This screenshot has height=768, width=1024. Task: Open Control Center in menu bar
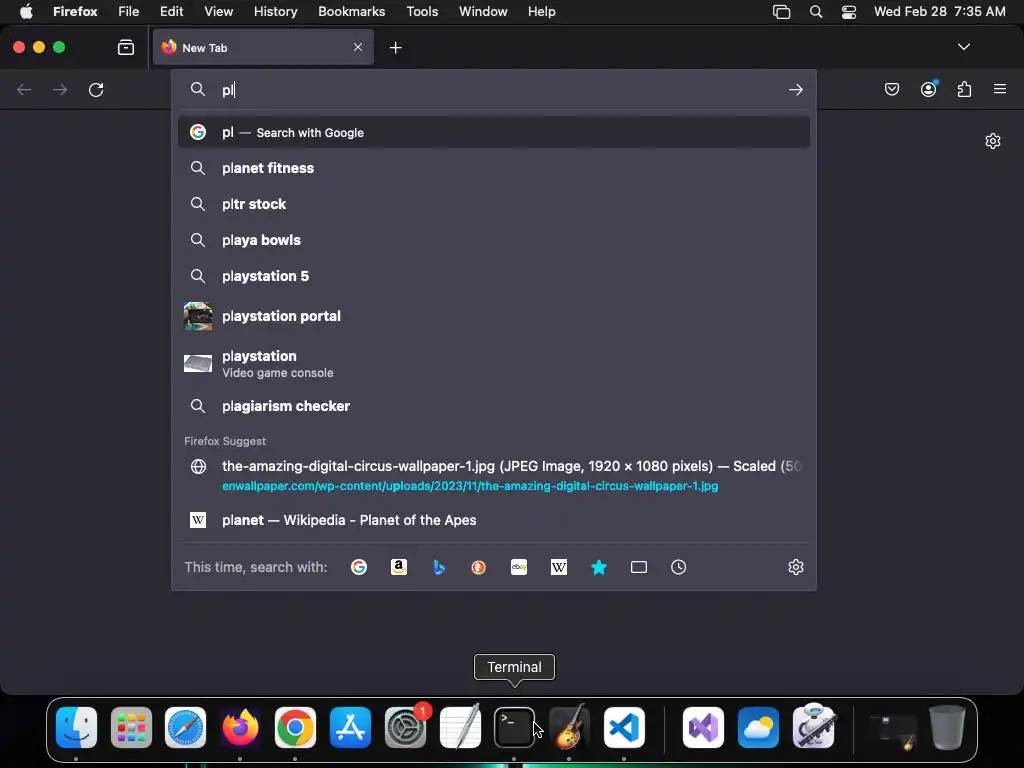coord(848,11)
